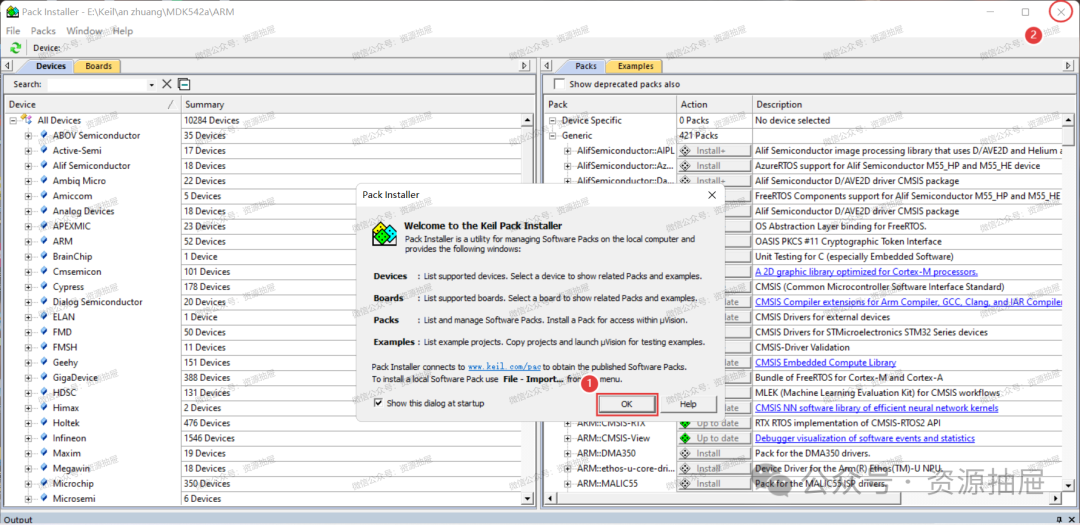The width and height of the screenshot is (1080, 525).
Task: Click the Action column header
Action: [714, 104]
